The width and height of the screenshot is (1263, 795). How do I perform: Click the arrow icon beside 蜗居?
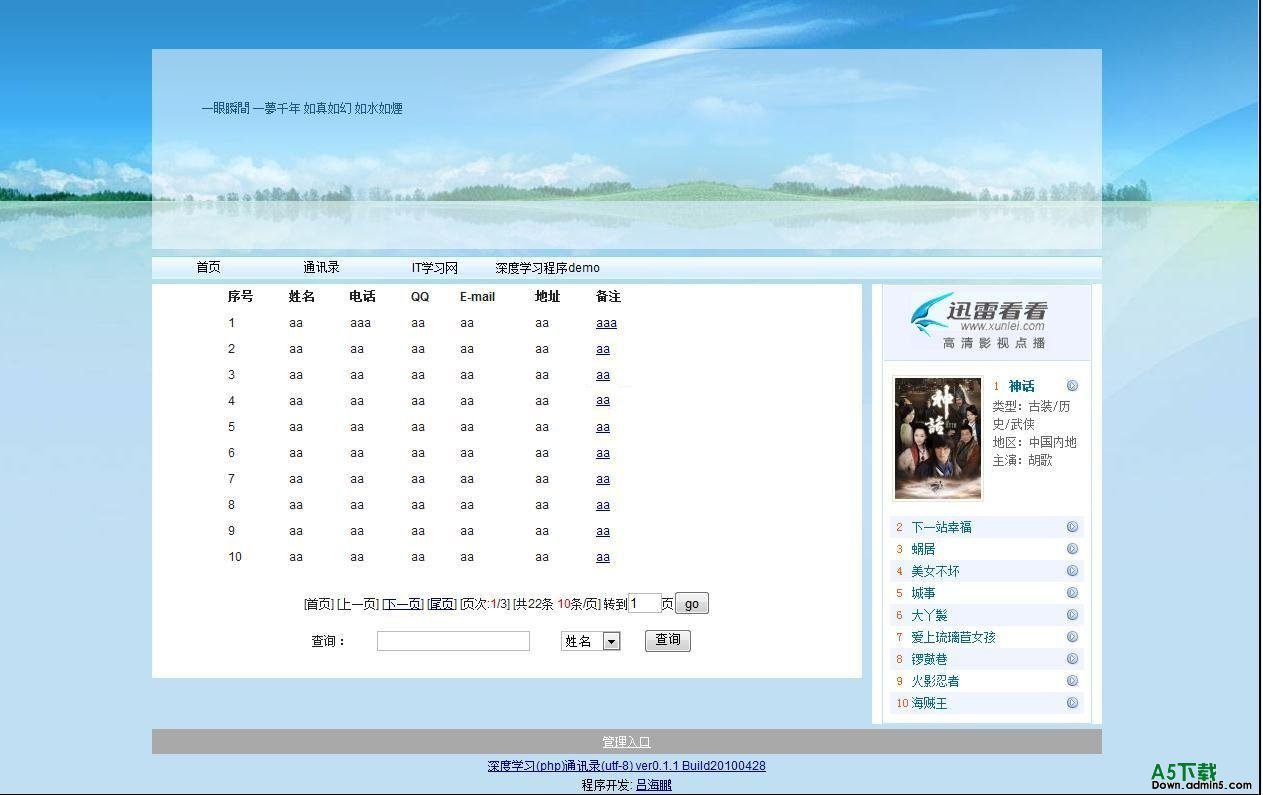tap(1072, 549)
